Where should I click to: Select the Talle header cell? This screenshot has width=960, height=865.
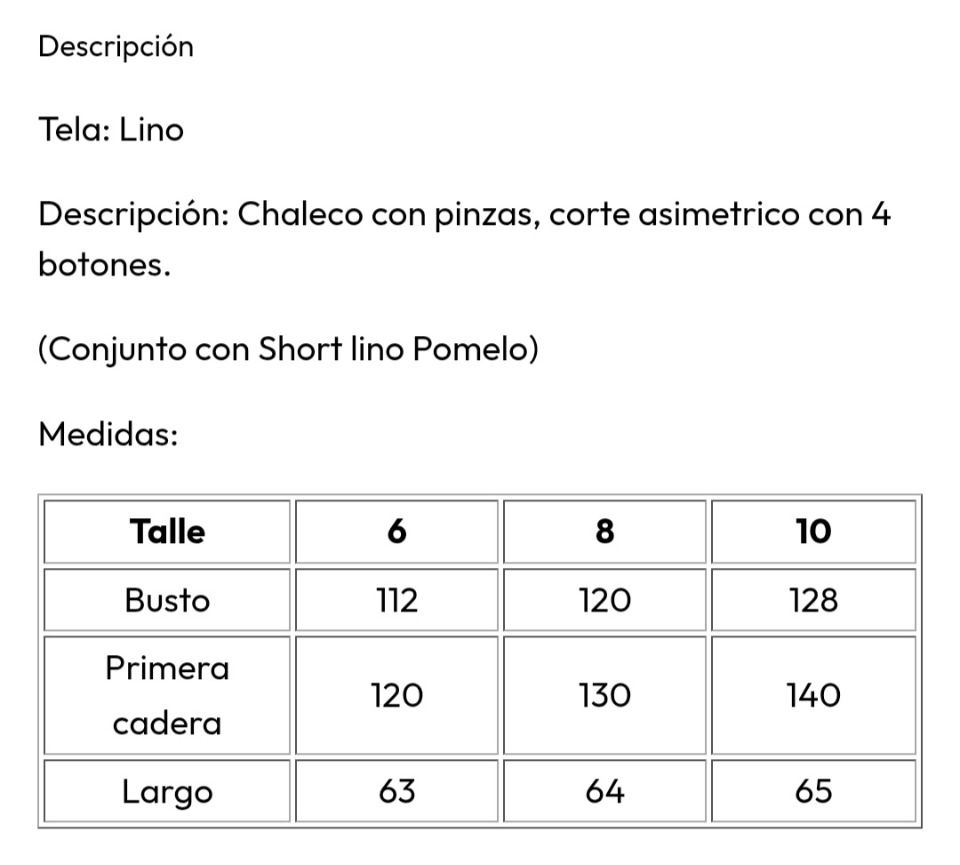(x=167, y=531)
